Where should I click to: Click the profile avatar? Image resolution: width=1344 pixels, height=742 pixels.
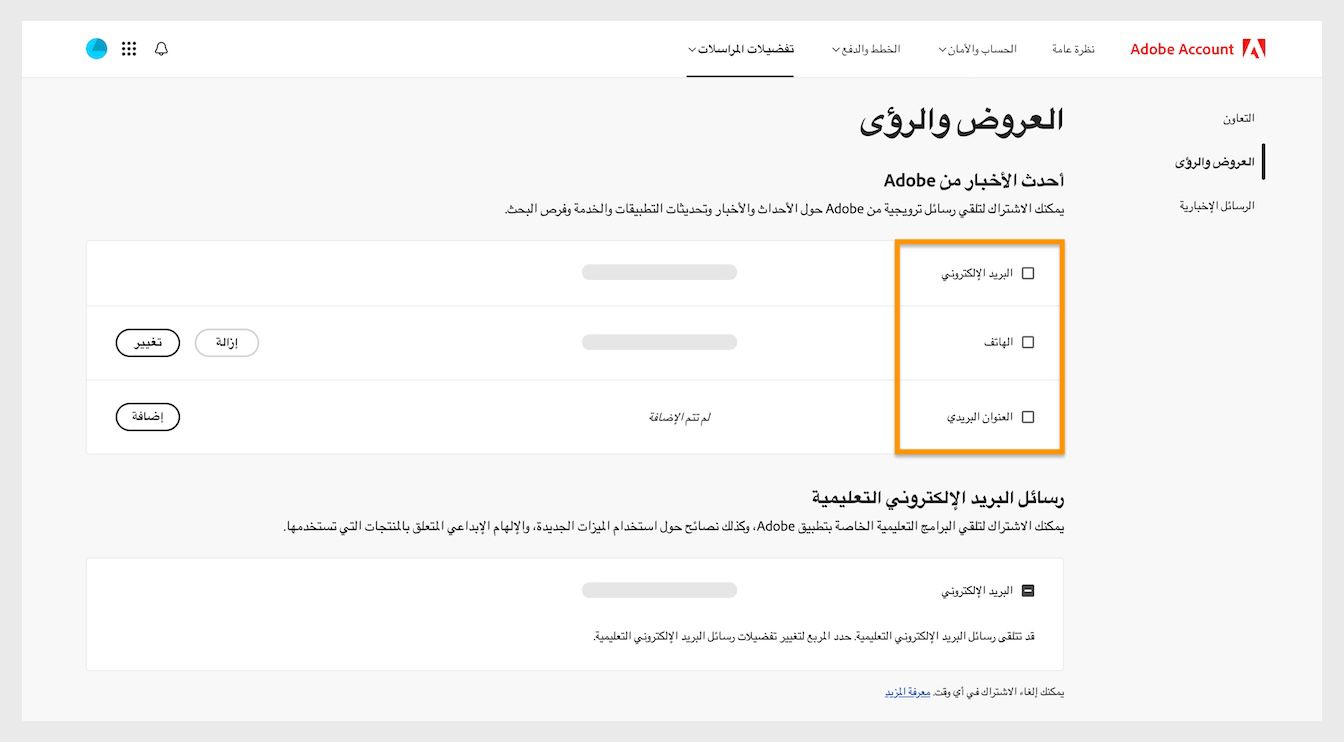click(x=95, y=47)
